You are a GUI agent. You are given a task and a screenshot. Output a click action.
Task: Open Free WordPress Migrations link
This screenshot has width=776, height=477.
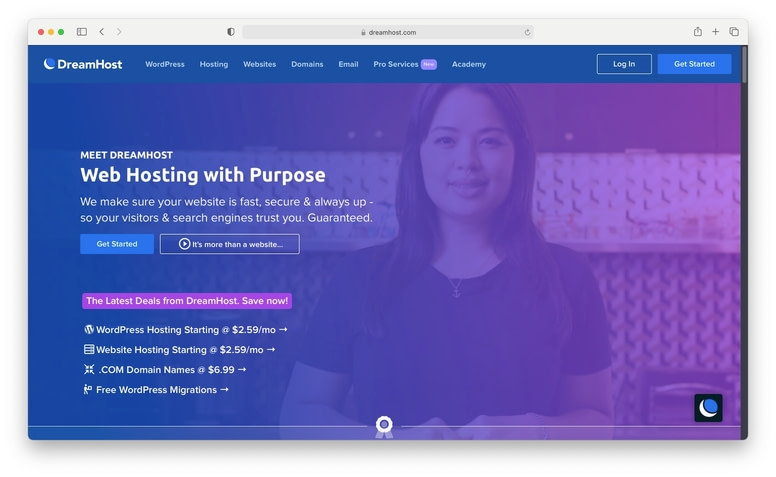tap(162, 390)
